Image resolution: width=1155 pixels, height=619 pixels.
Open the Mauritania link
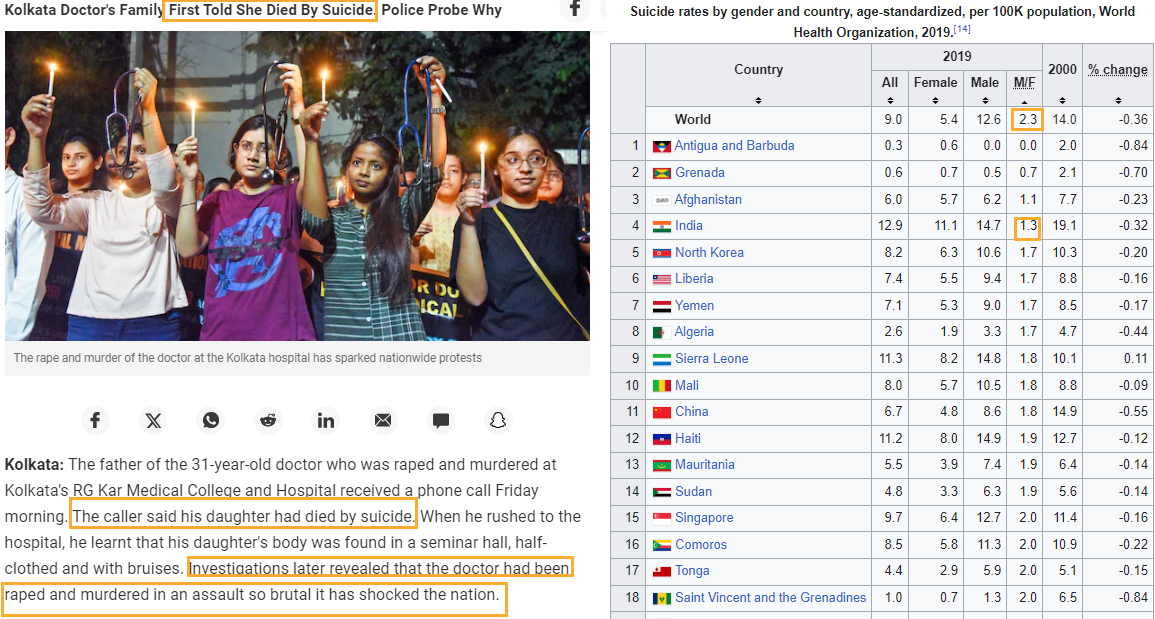click(x=705, y=465)
